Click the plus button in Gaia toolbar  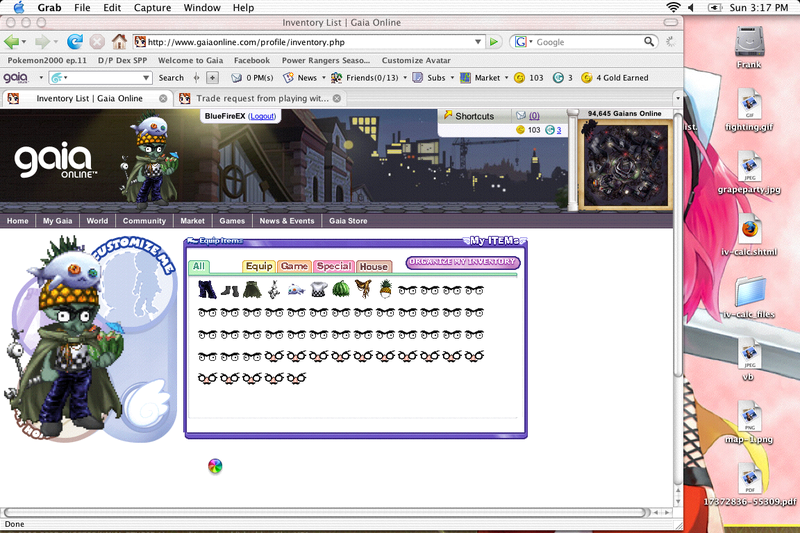coord(212,78)
